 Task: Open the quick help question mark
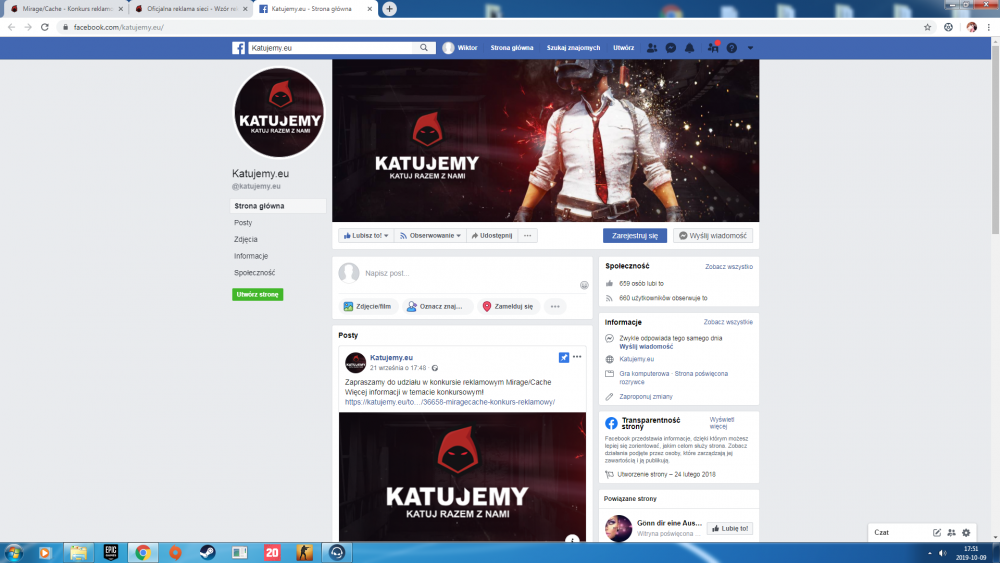click(x=732, y=48)
